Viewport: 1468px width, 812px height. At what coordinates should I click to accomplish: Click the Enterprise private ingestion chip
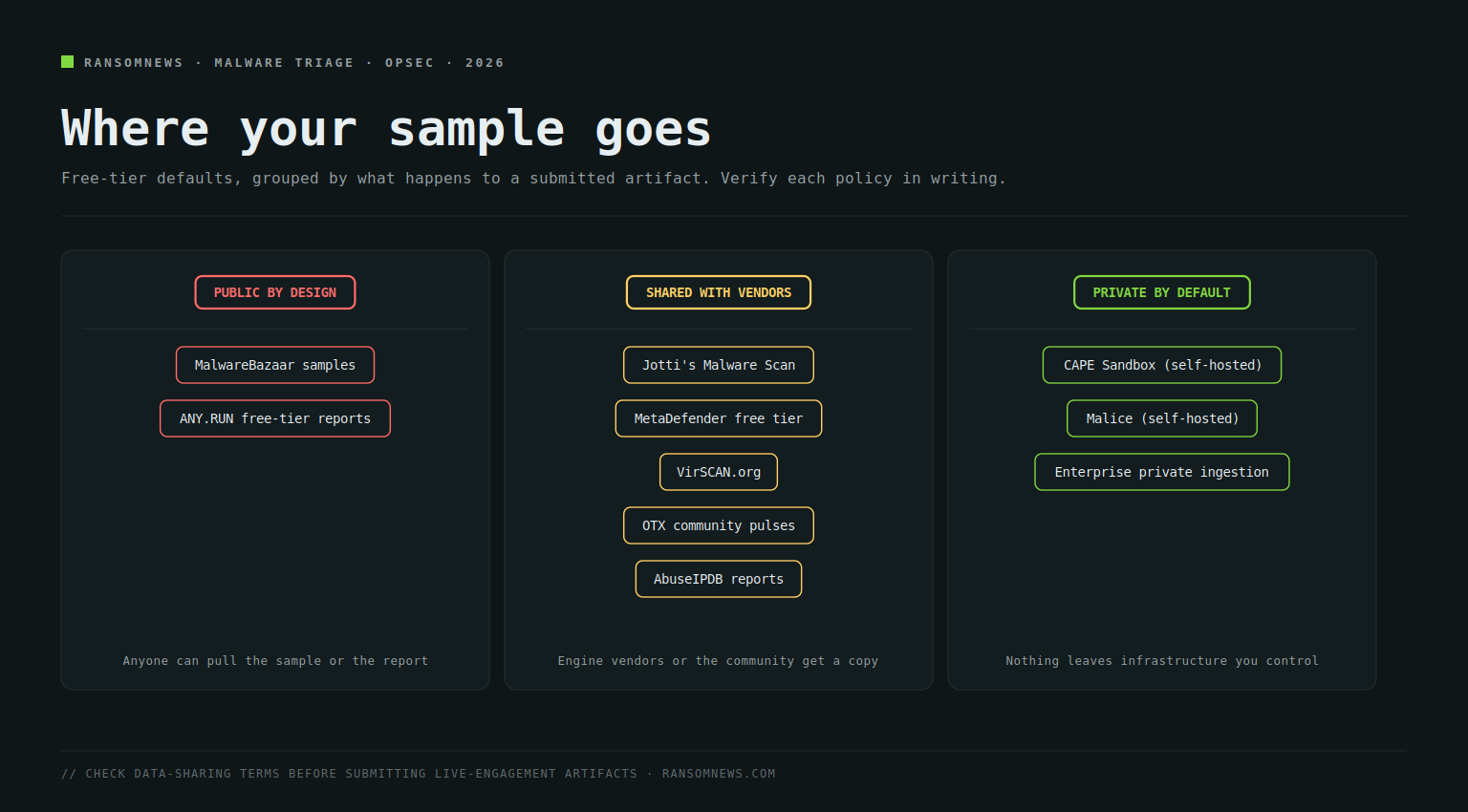[x=1162, y=472]
